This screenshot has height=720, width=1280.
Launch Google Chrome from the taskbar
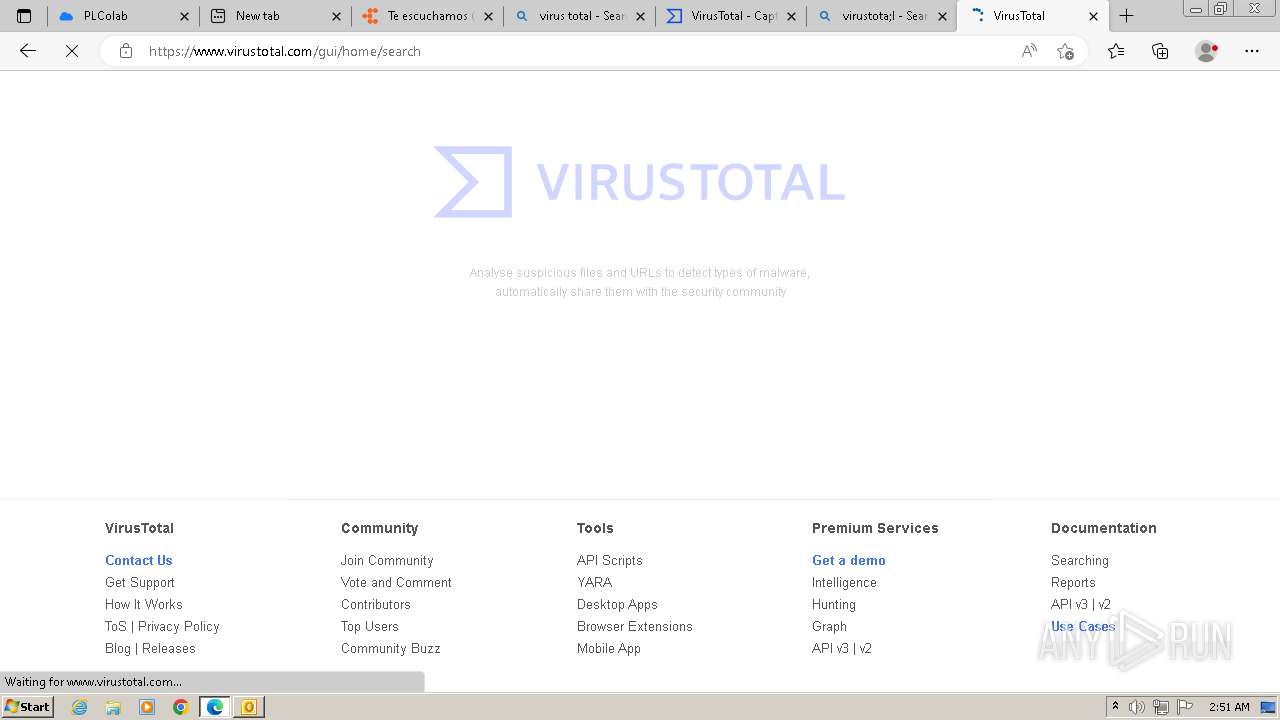click(181, 707)
